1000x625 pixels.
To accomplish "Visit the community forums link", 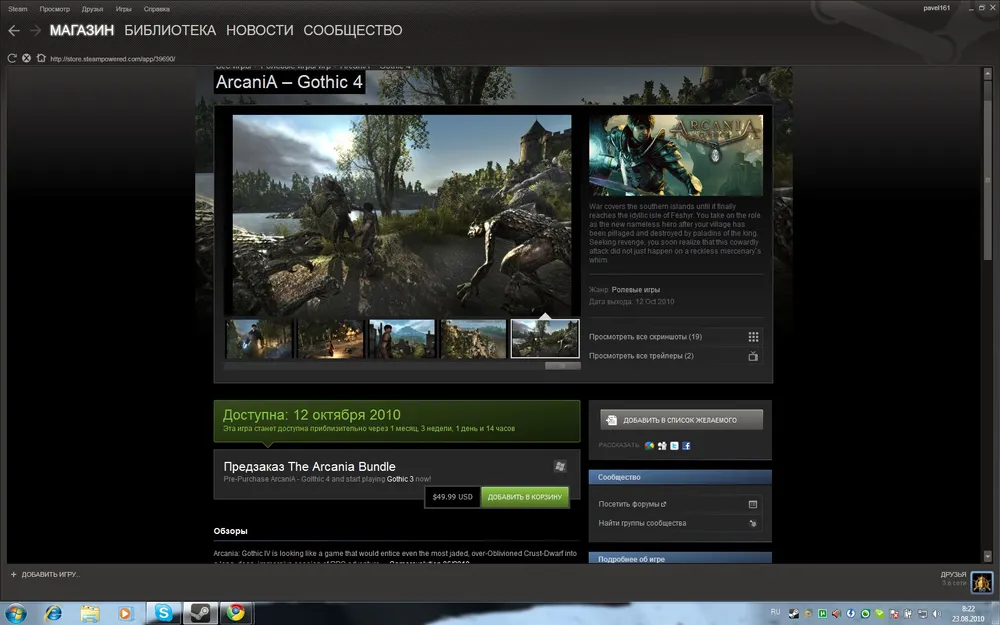I will pyautogui.click(x=632, y=504).
